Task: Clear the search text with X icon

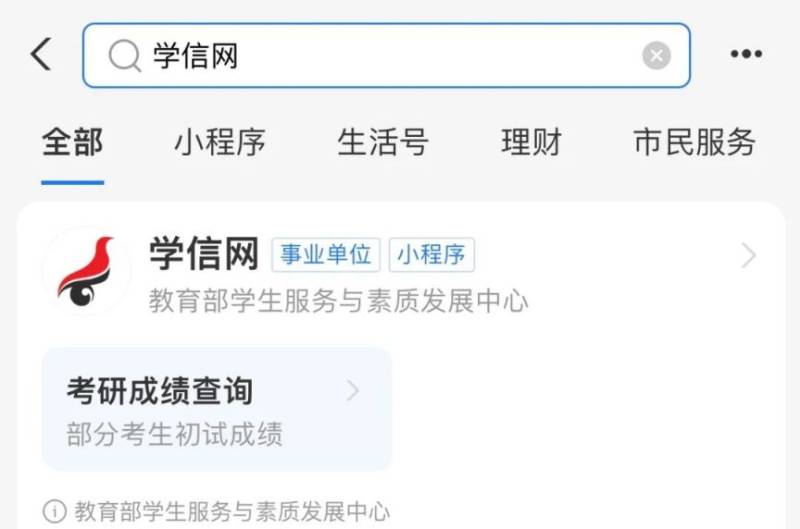Action: [x=656, y=55]
